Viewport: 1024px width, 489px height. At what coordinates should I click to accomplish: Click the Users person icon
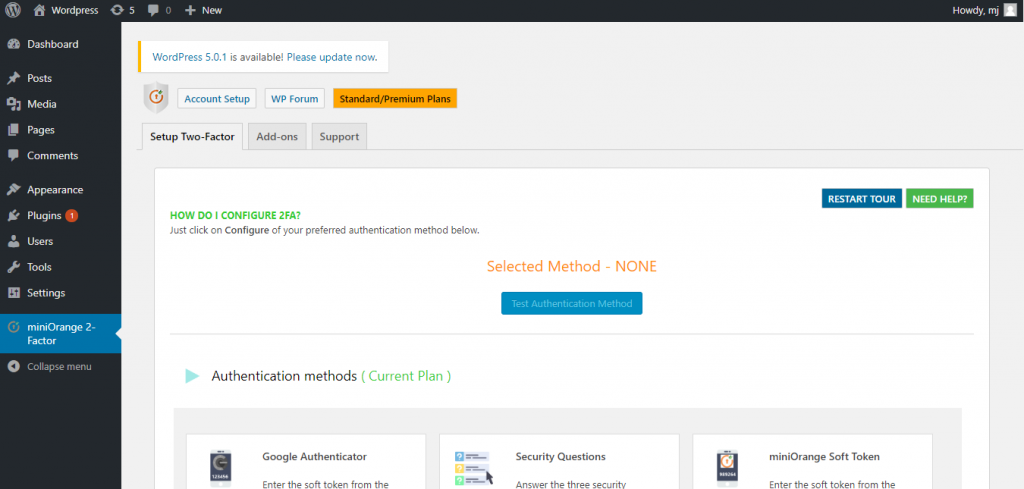[13, 242]
